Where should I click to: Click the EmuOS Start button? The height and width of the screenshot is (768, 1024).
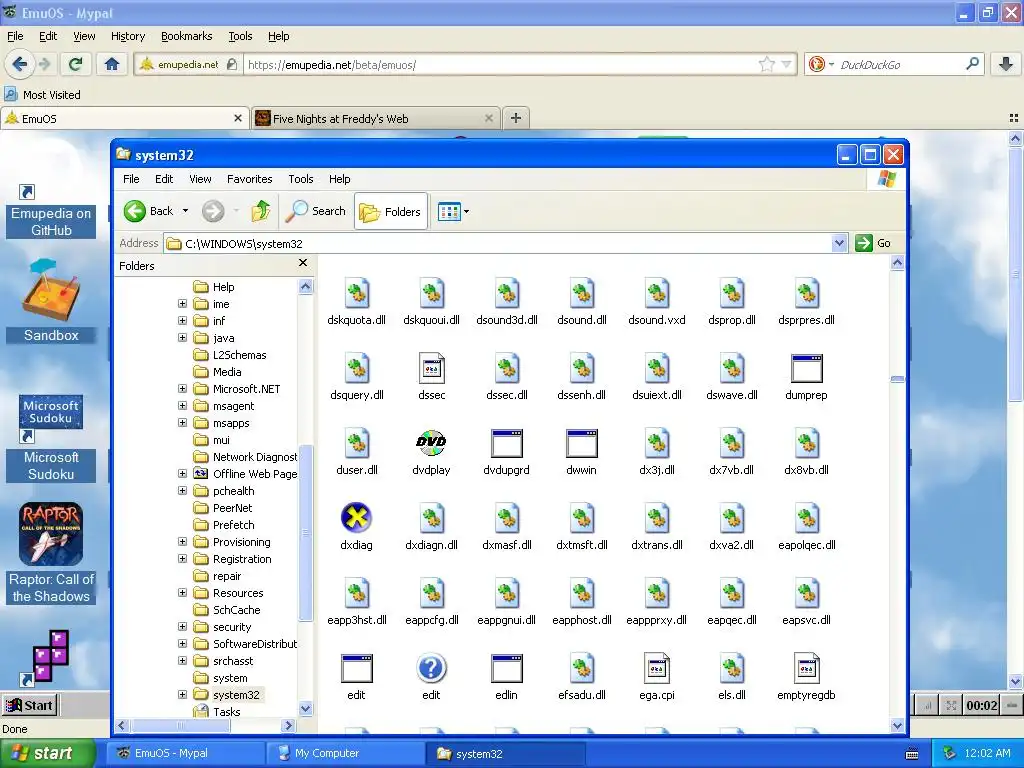coord(29,705)
